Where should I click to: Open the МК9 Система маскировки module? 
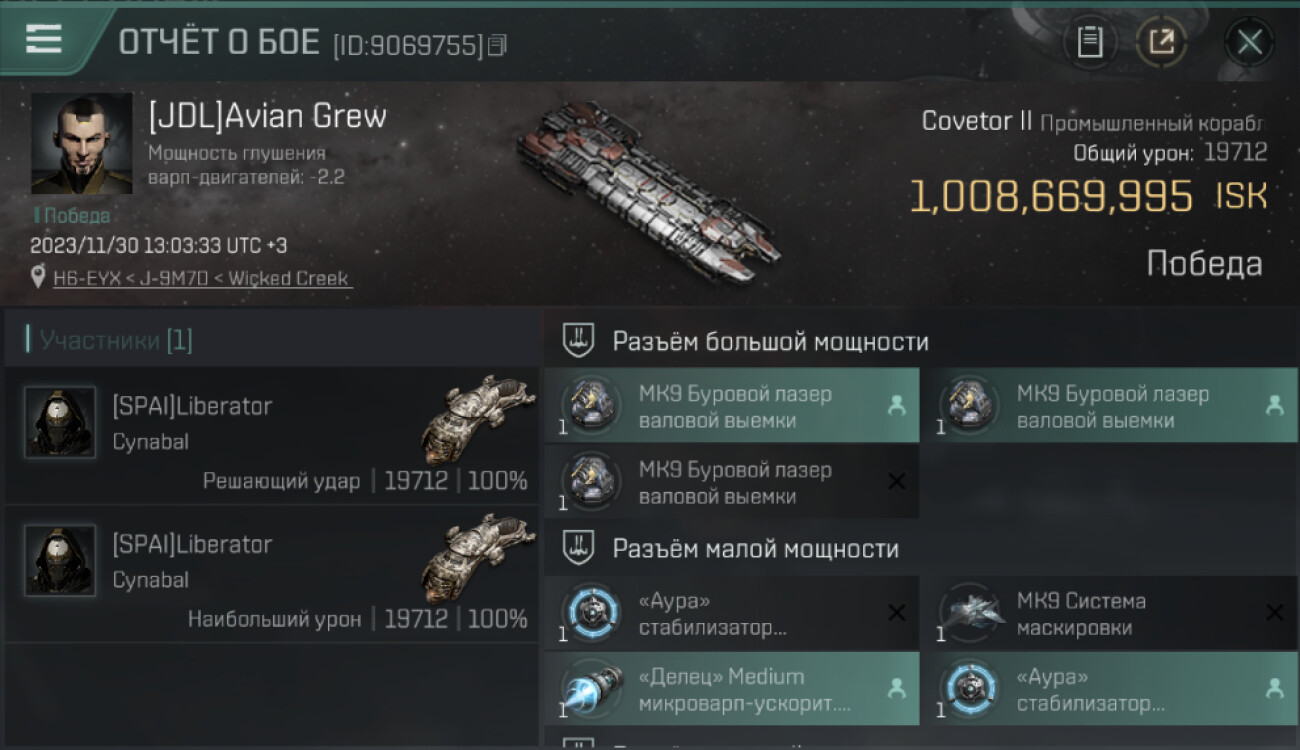click(1109, 614)
